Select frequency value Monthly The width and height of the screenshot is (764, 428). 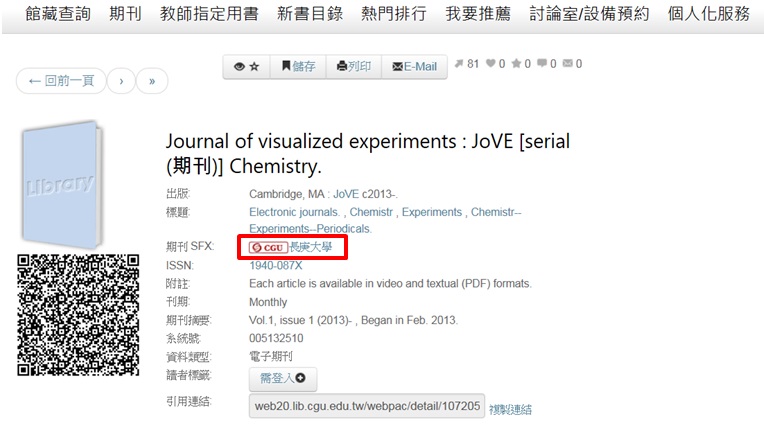click(x=268, y=302)
